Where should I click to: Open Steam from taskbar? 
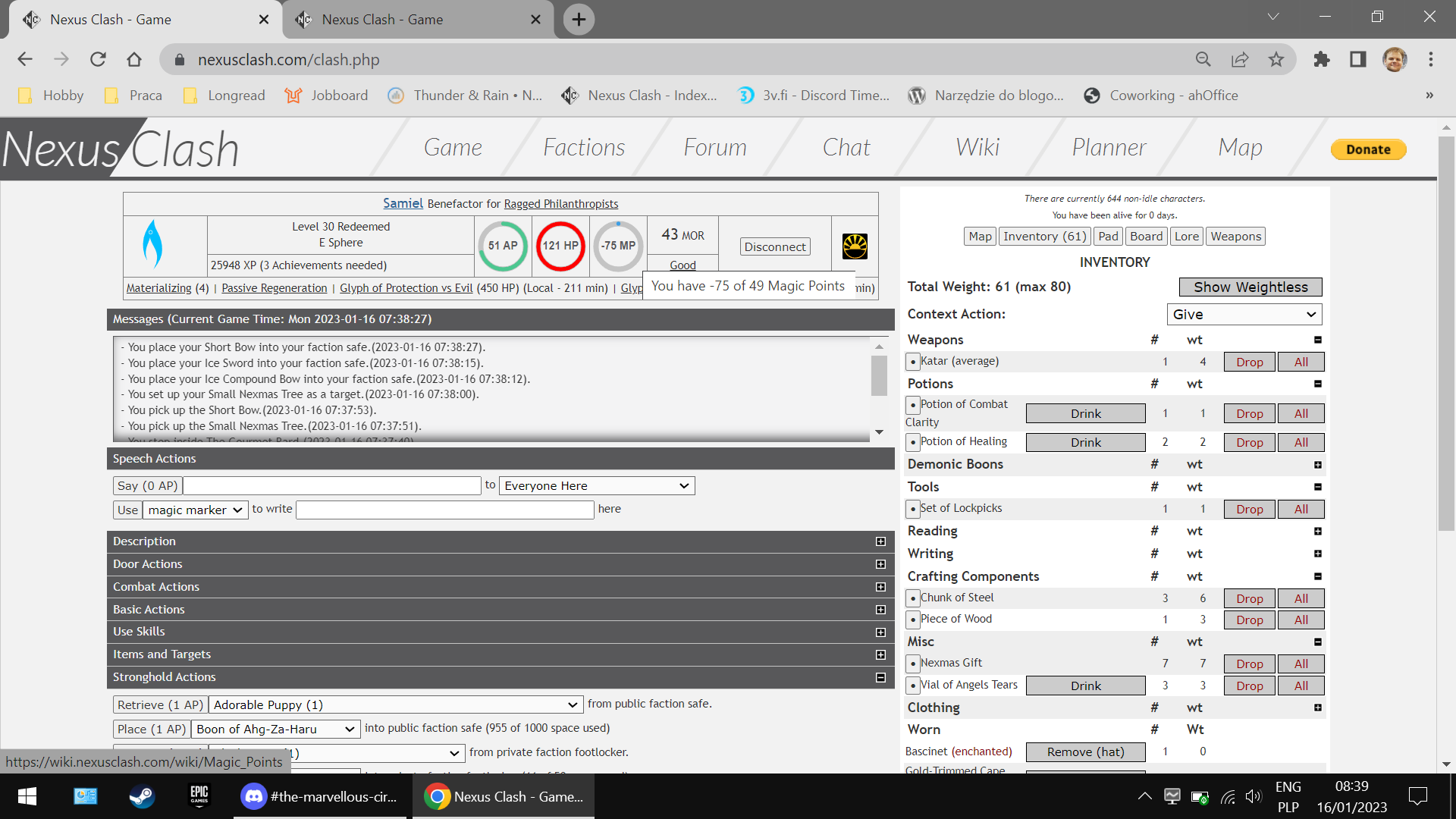(x=142, y=796)
